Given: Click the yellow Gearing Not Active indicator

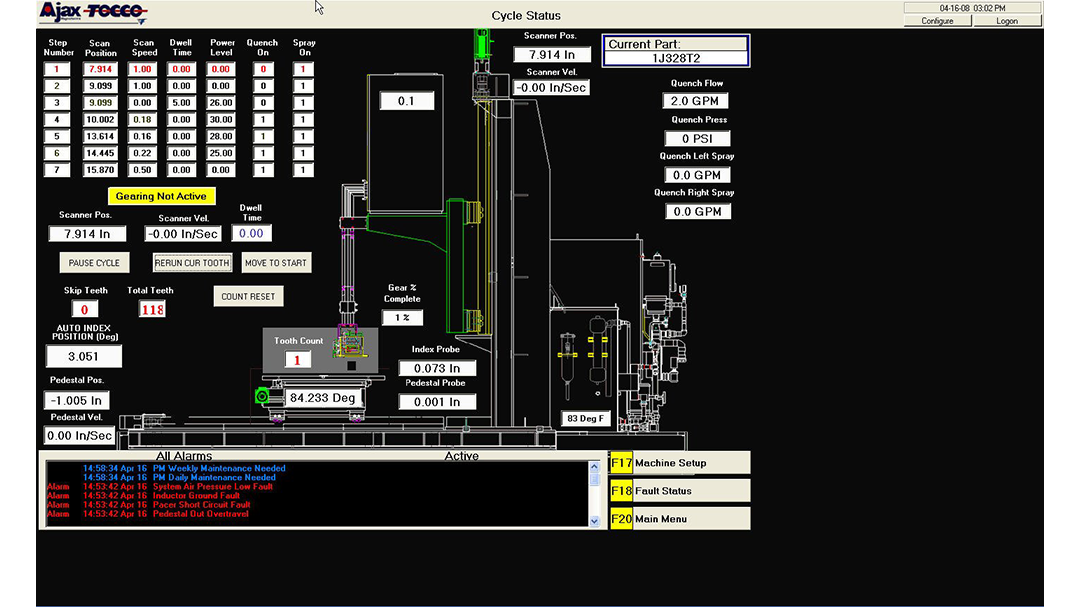Looking at the screenshot, I should (x=161, y=196).
